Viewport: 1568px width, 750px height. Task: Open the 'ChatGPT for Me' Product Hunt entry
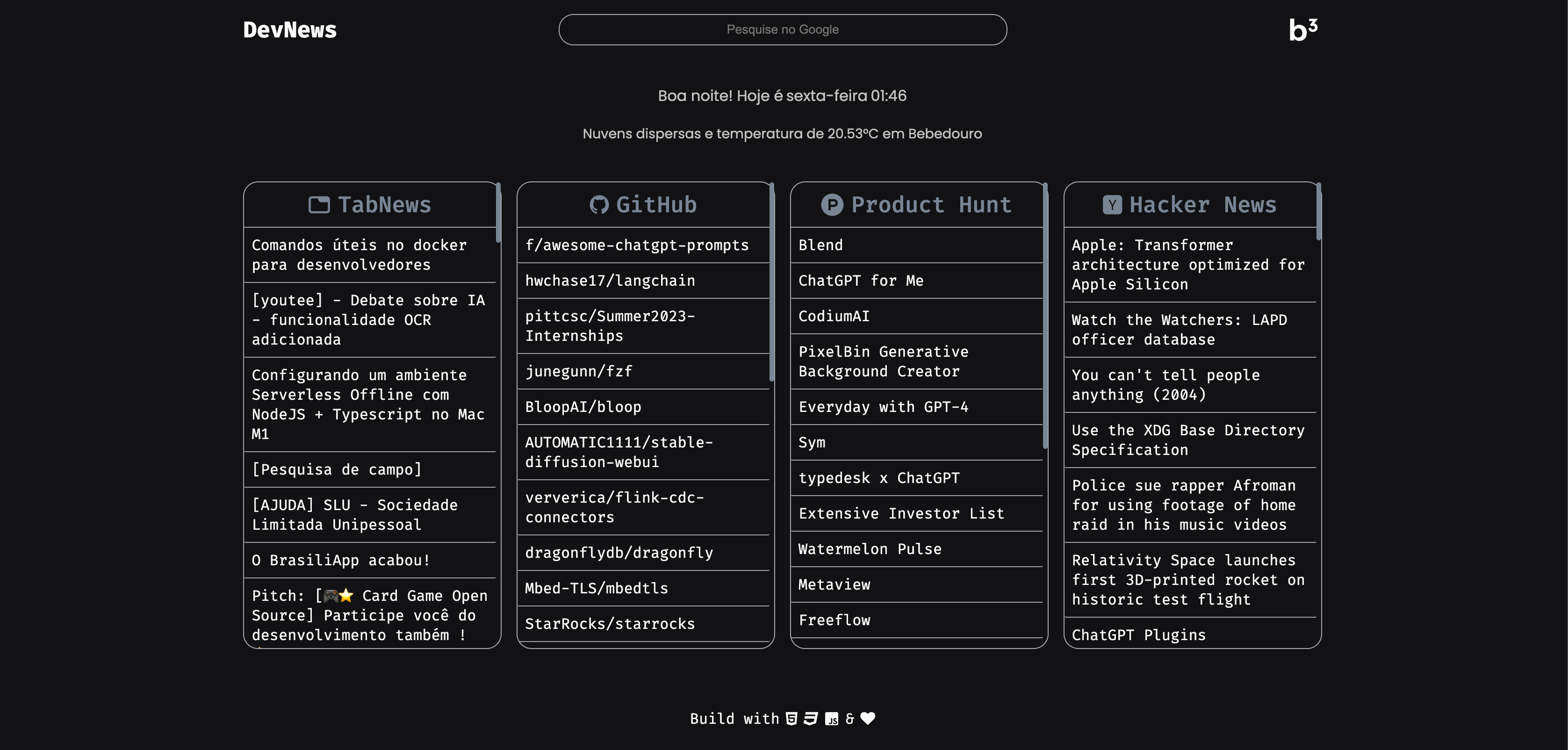point(861,281)
